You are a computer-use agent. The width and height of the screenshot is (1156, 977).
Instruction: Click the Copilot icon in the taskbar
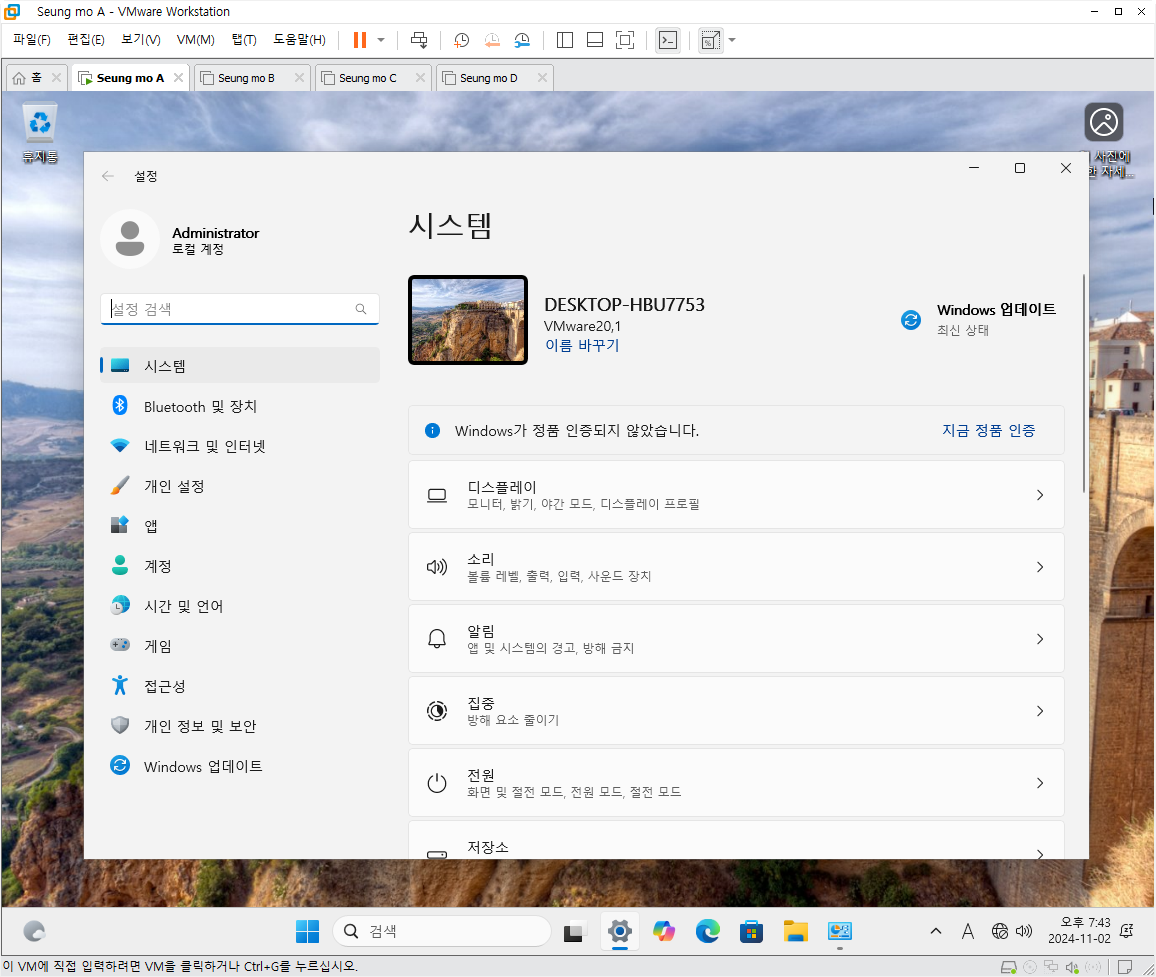(x=664, y=931)
